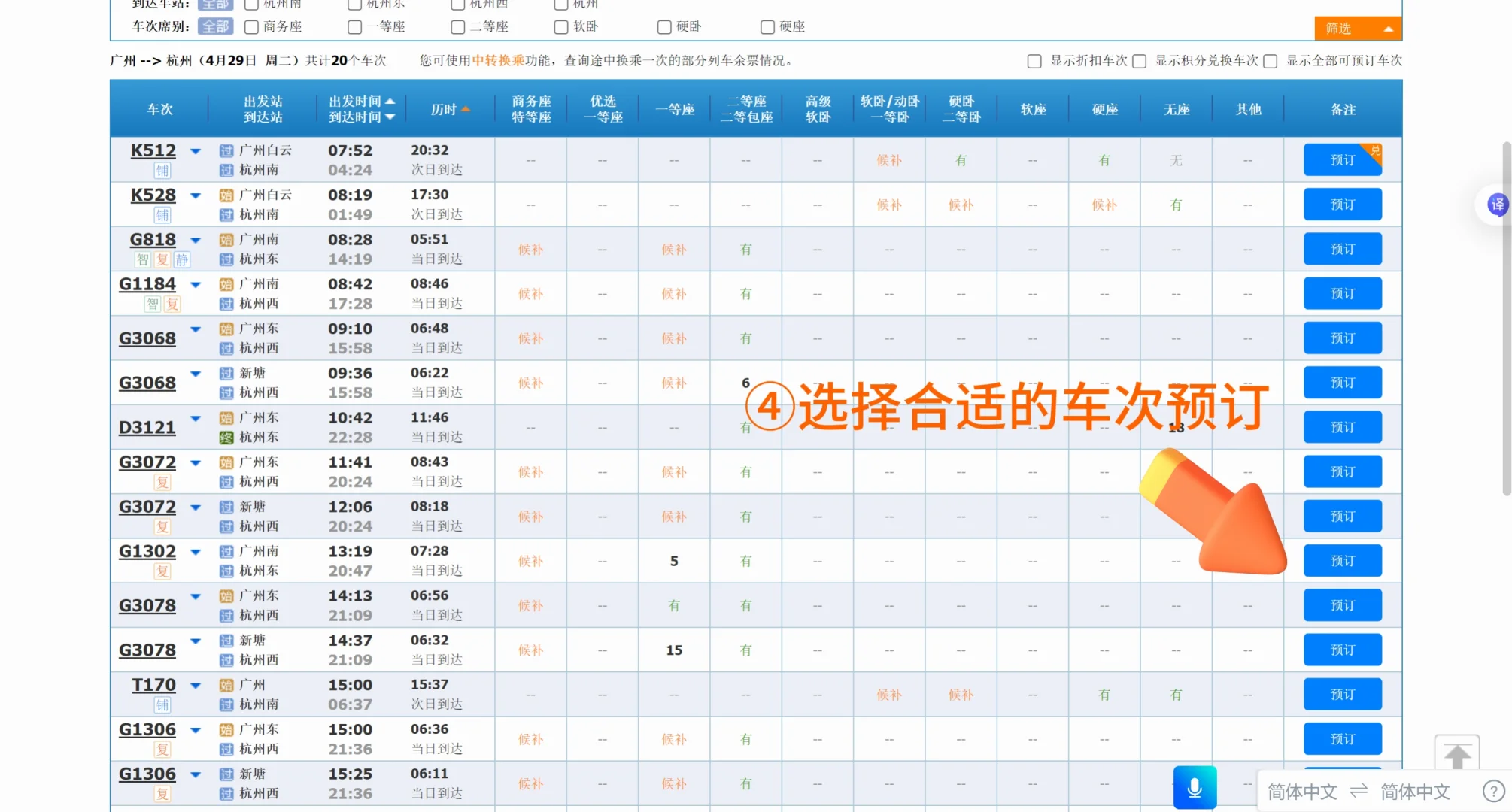This screenshot has width=1512, height=812.
Task: Check the 商务座 seat class checkbox
Action: (x=250, y=26)
